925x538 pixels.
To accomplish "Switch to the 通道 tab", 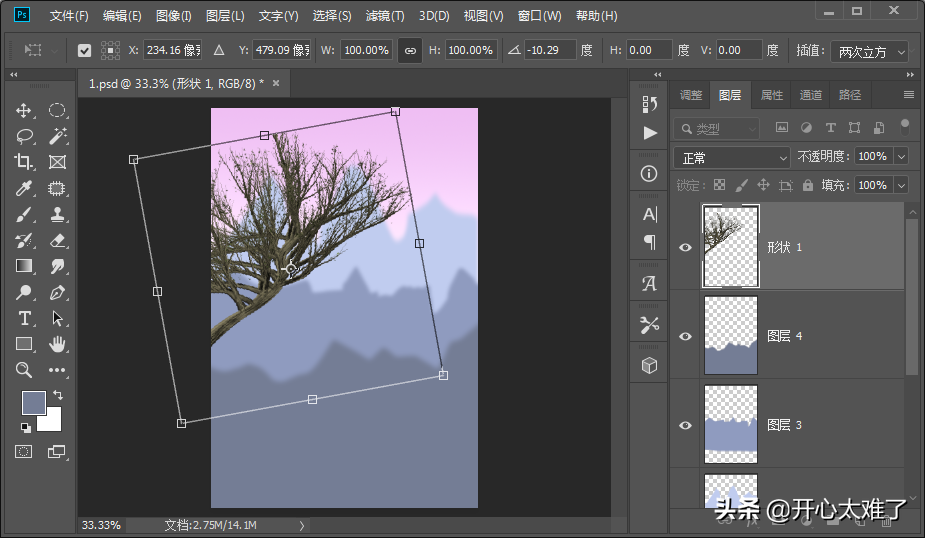I will [x=811, y=95].
